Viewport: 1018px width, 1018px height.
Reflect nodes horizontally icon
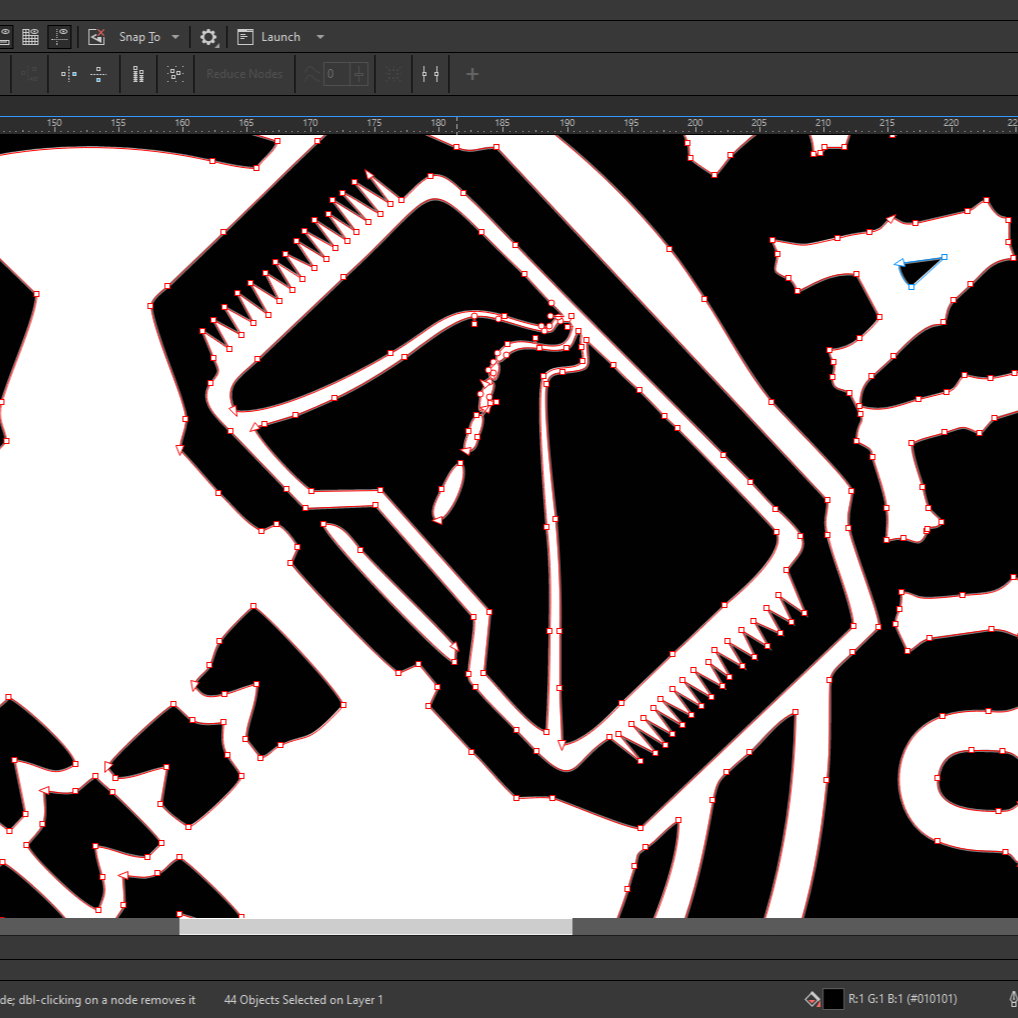68,74
